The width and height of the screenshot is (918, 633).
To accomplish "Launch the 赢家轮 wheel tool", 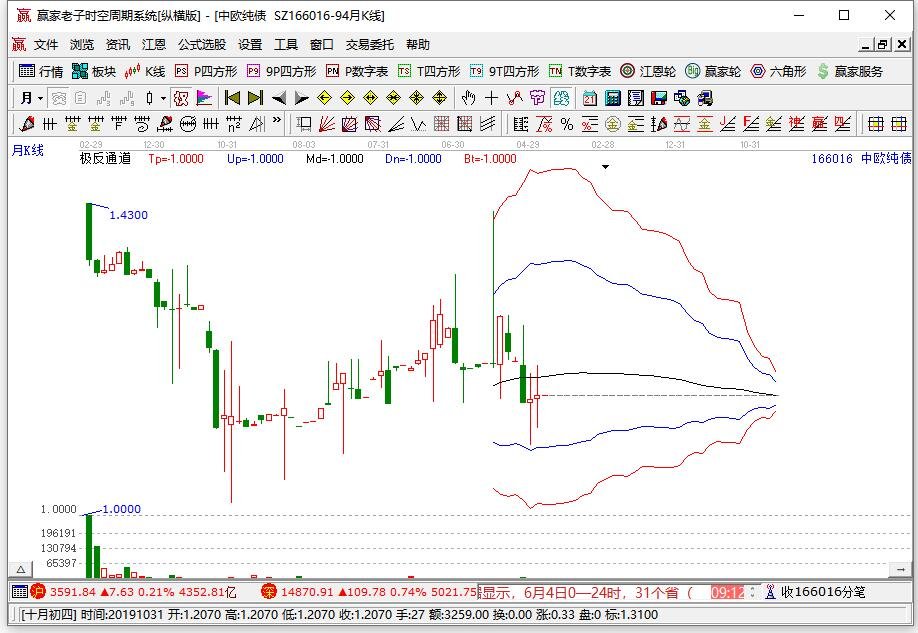I will [x=713, y=71].
